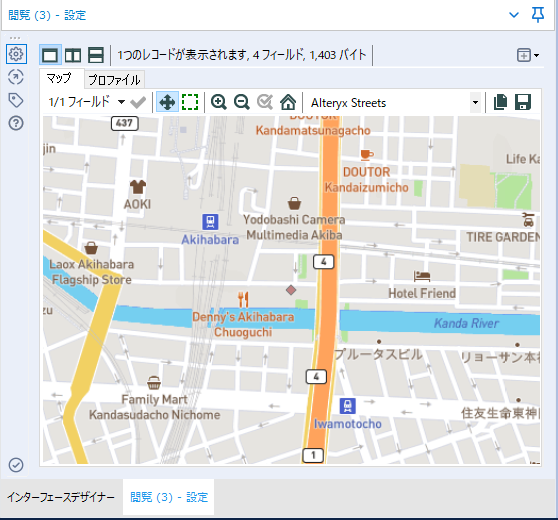Viewport: 558px width, 520px height.
Task: Switch to the インターフェースデザイナー tab
Action: point(61,497)
